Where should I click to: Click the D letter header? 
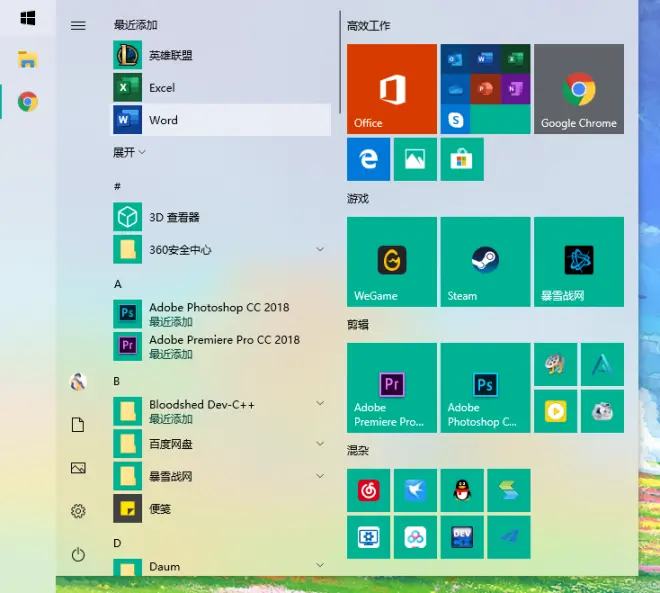117,543
